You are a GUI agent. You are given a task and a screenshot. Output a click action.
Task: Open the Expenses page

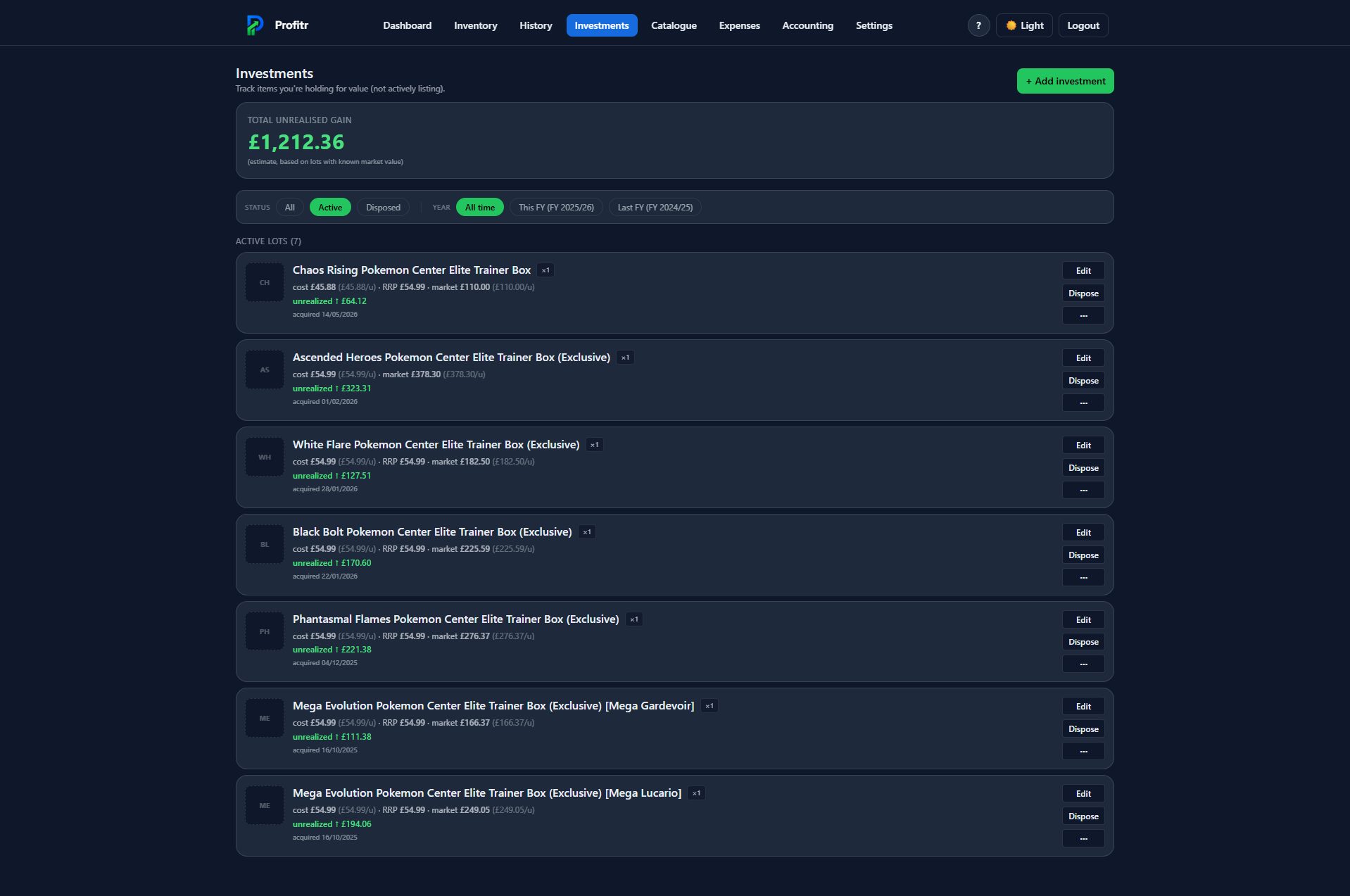[x=739, y=25]
